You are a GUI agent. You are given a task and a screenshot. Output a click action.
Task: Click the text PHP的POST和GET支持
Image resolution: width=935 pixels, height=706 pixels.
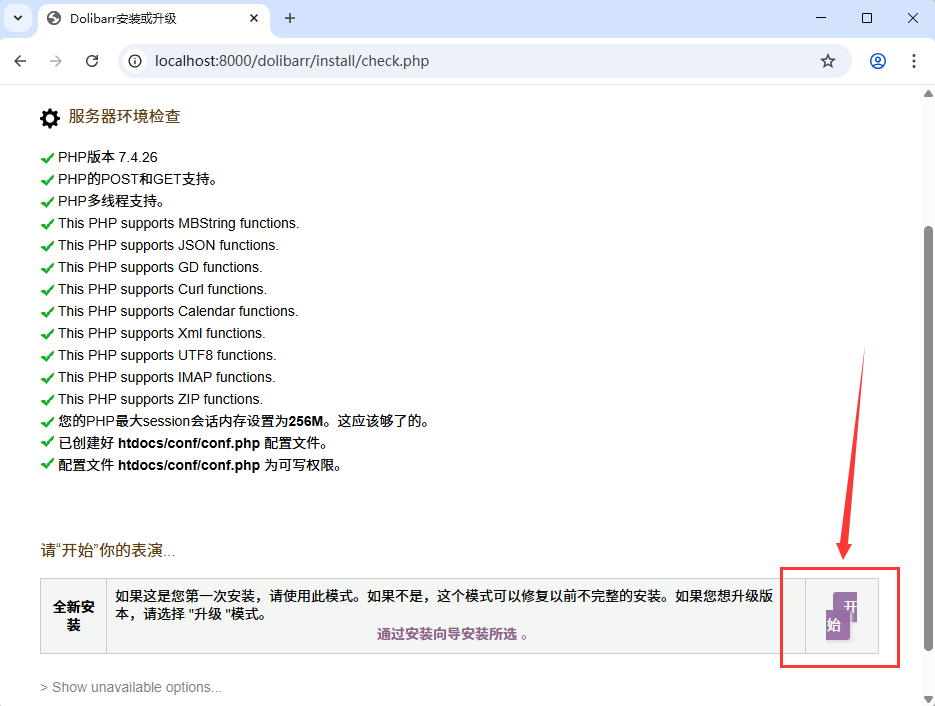(137, 179)
